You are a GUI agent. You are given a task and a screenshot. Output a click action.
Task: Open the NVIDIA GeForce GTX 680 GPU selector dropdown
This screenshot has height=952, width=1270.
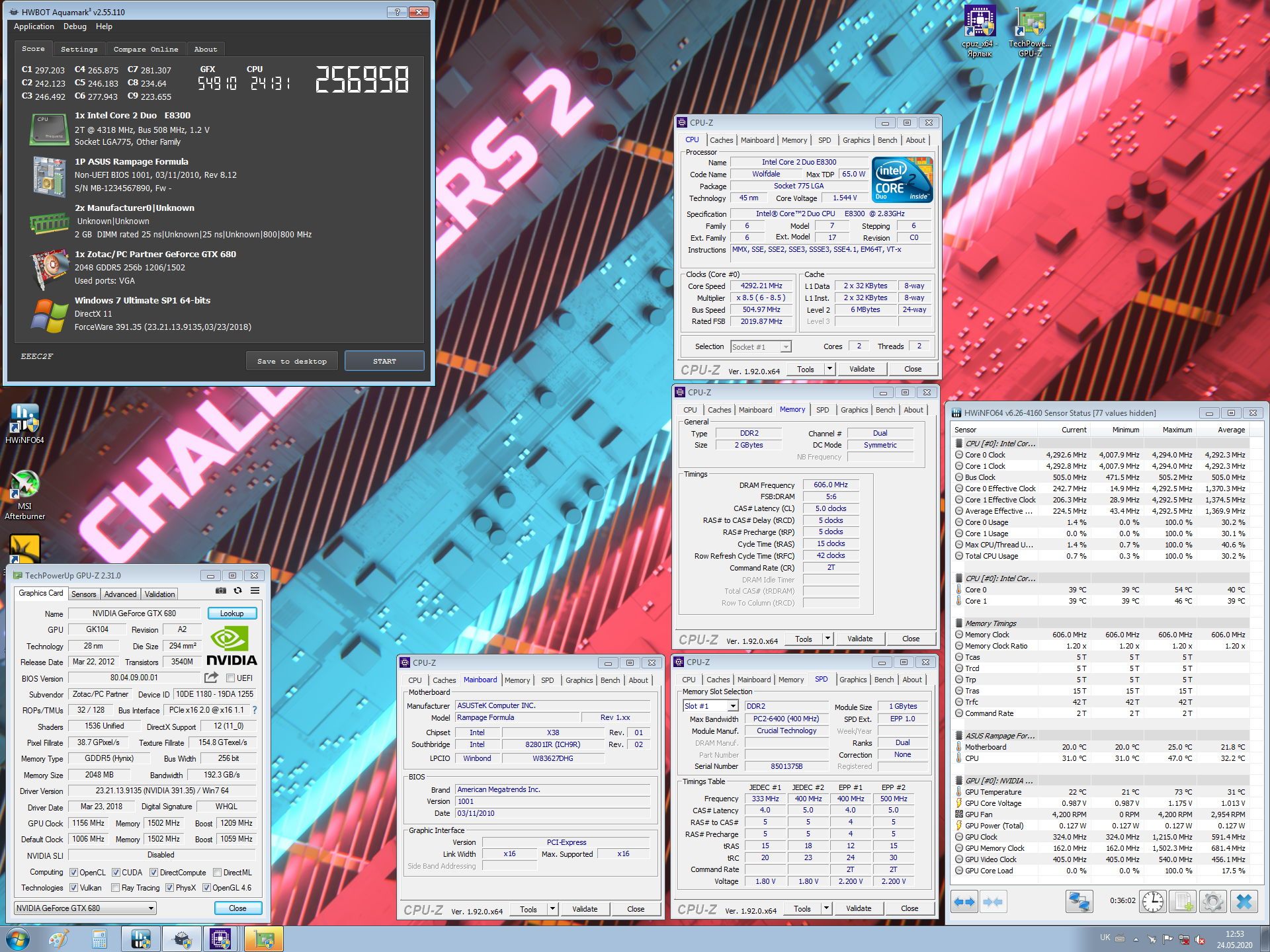(x=85, y=908)
